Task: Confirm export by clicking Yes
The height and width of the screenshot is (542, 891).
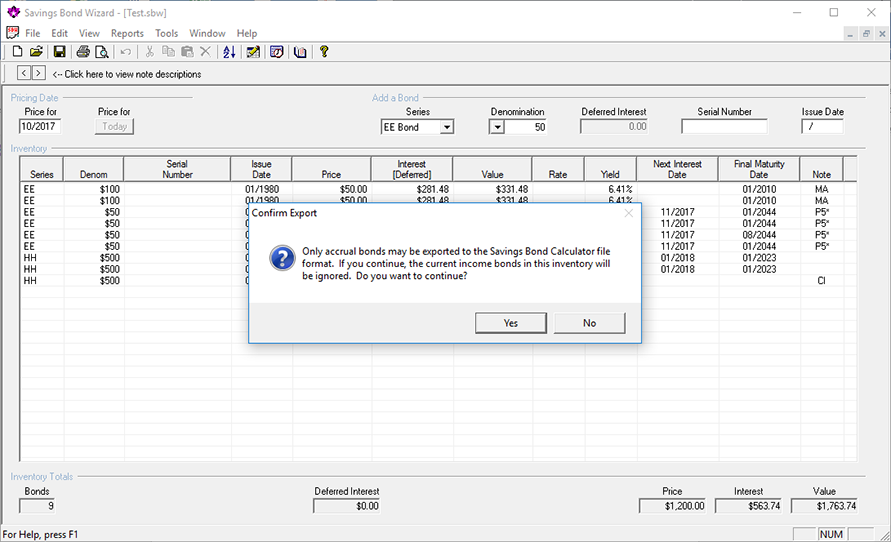Action: tap(511, 323)
